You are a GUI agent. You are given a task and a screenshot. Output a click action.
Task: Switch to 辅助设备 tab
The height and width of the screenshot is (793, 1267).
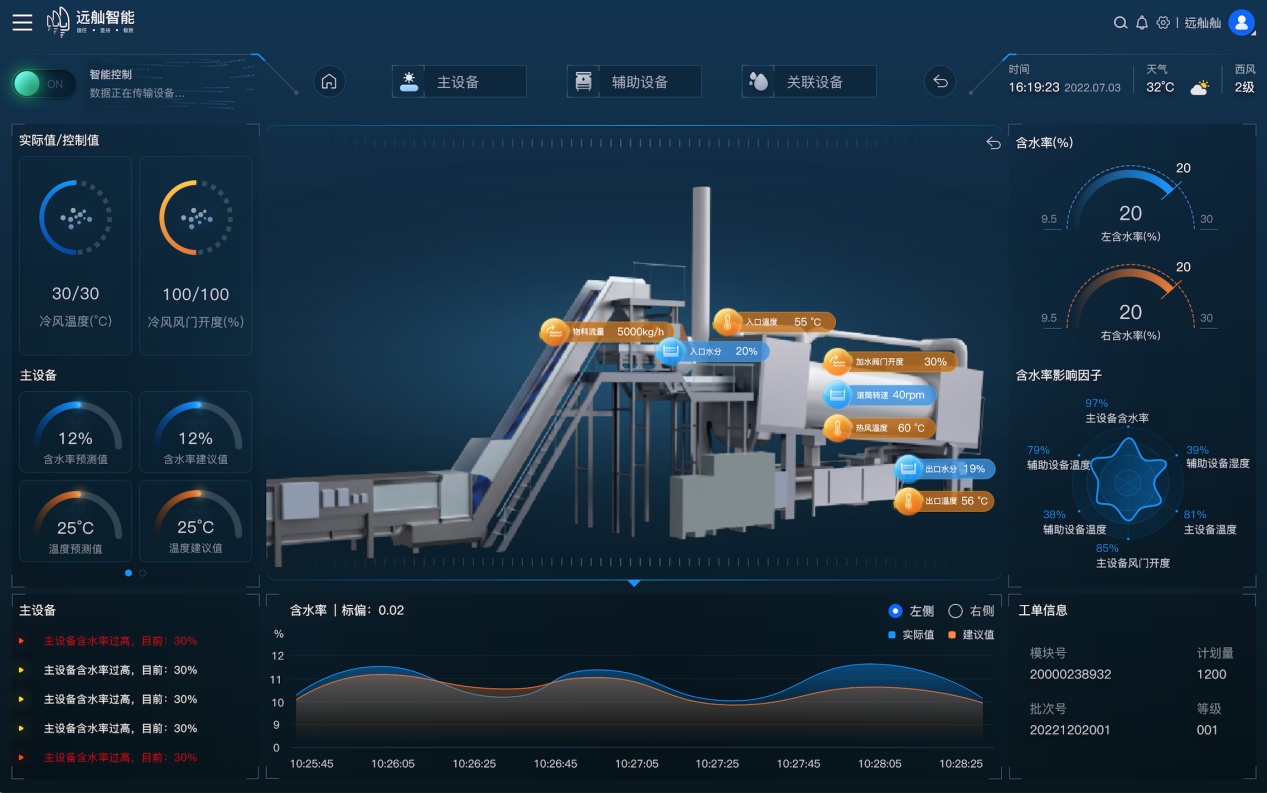[x=634, y=81]
